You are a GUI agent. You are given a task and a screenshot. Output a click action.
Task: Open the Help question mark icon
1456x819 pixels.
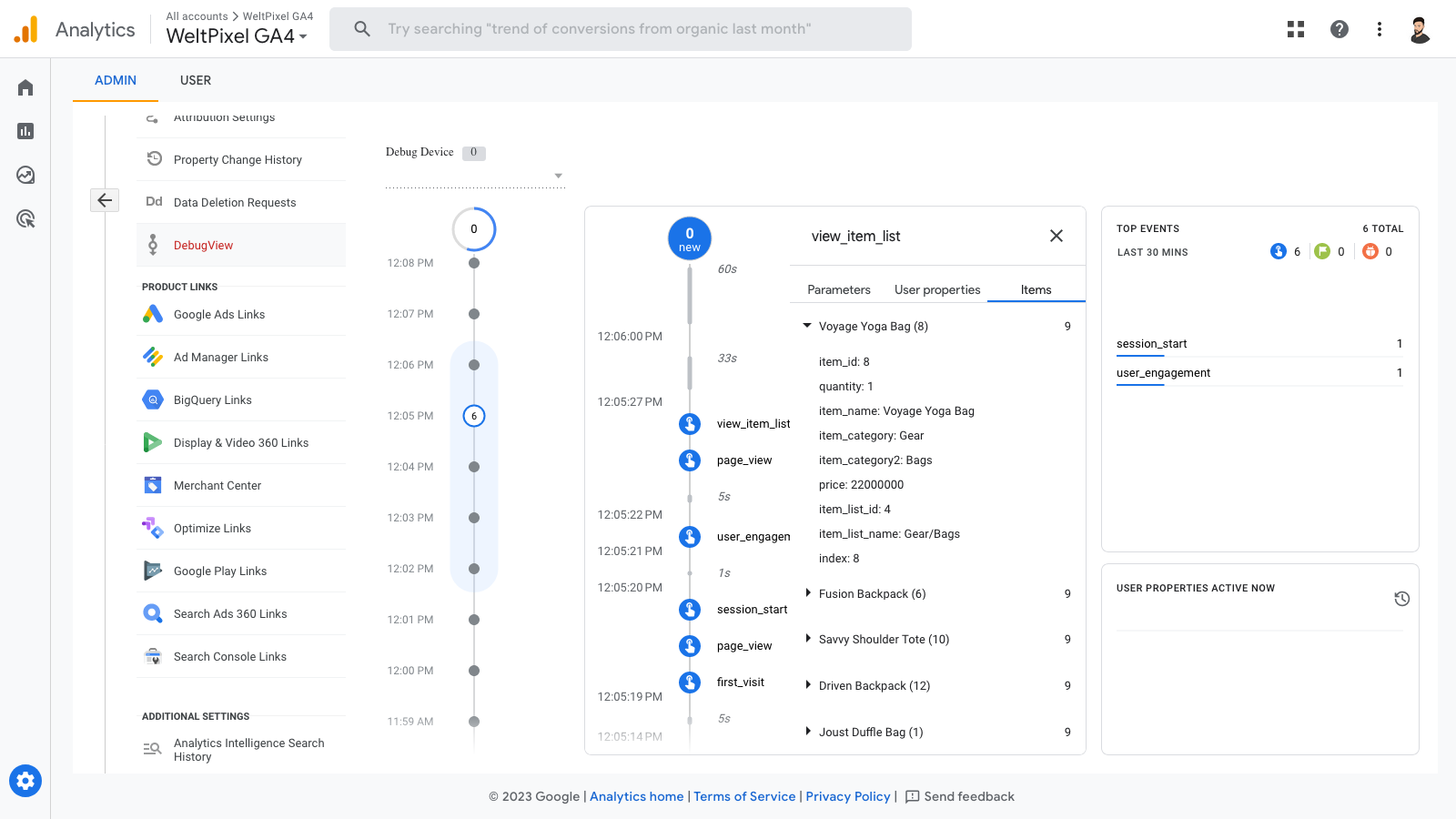1340,29
